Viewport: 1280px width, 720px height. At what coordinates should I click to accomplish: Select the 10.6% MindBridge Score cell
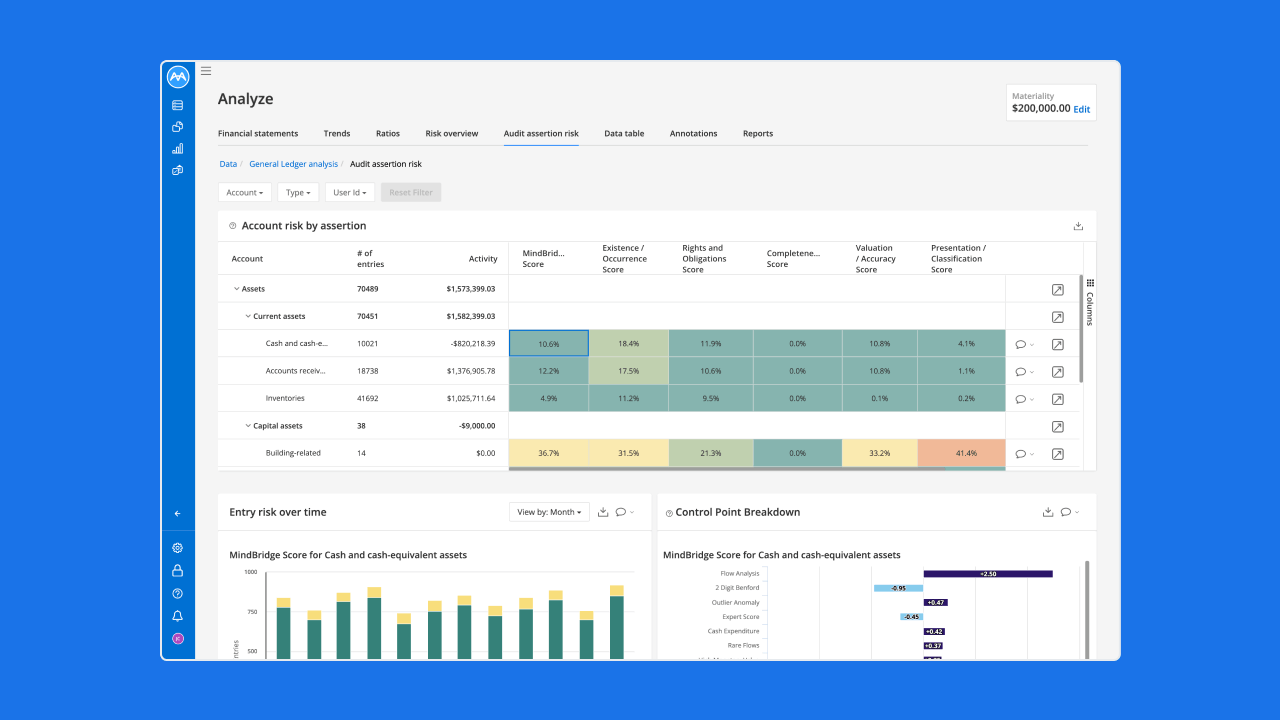(549, 344)
